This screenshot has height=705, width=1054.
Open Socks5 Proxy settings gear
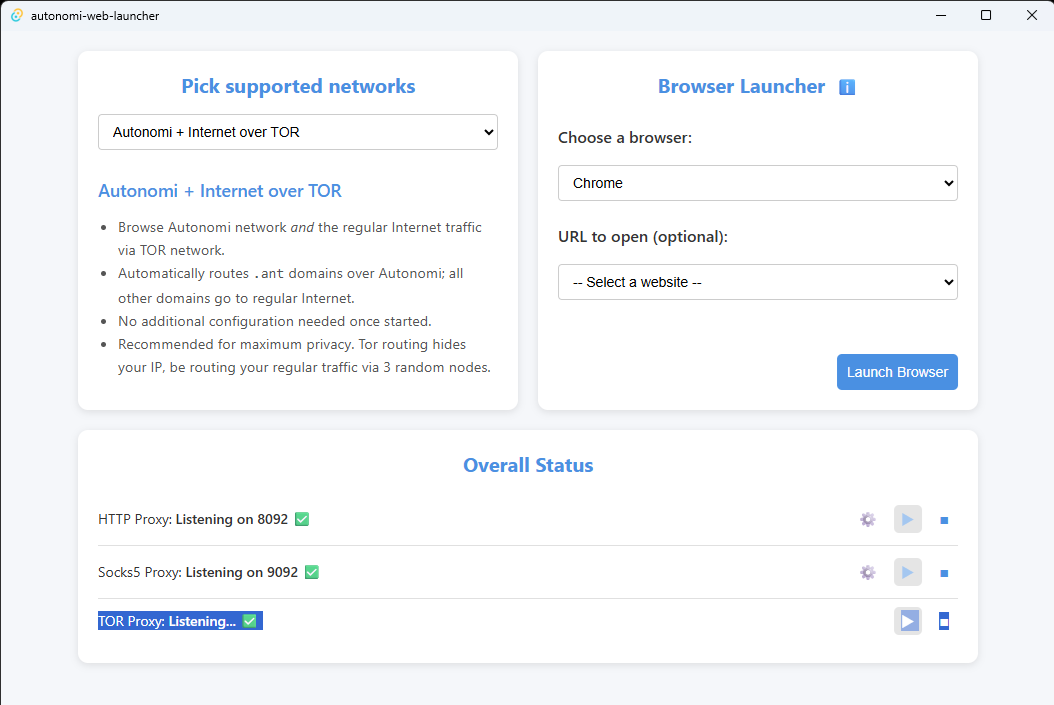pyautogui.click(x=868, y=573)
